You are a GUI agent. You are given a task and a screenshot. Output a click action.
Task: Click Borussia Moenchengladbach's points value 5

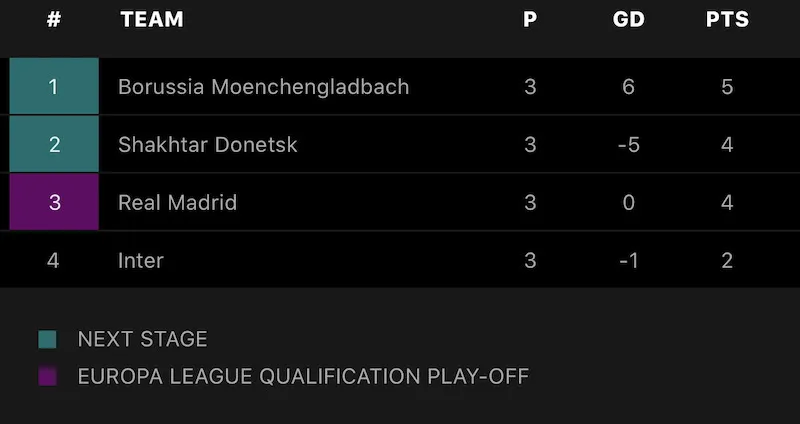tap(727, 87)
